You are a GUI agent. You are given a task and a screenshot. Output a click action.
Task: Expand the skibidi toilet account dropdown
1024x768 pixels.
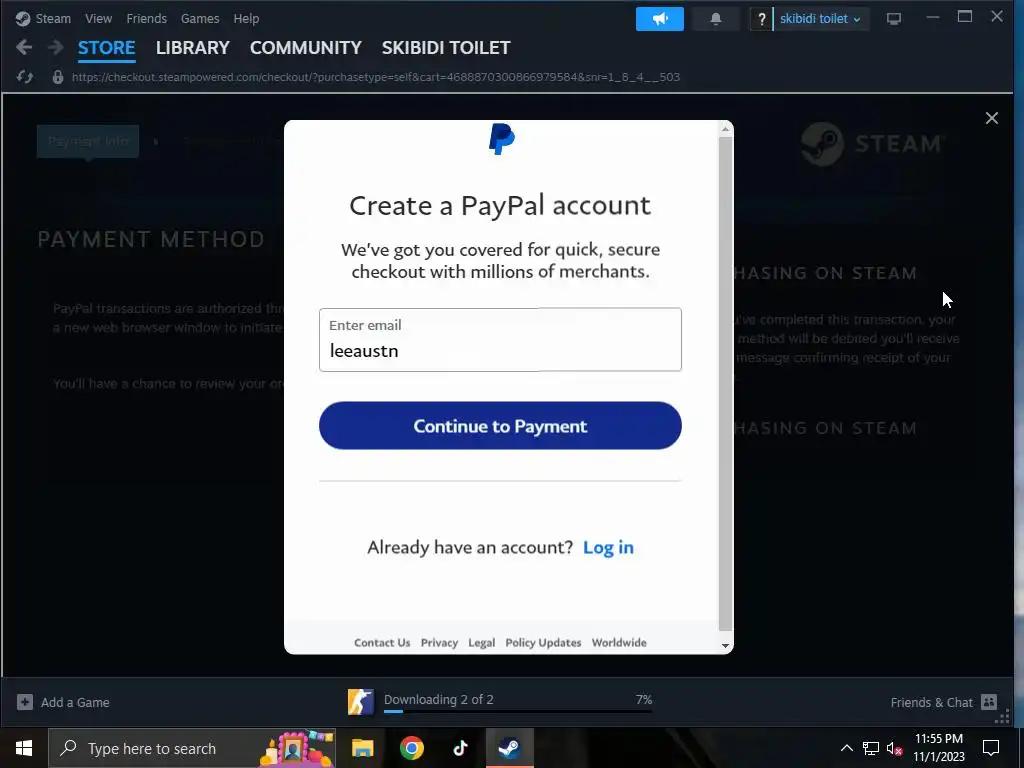(x=820, y=19)
